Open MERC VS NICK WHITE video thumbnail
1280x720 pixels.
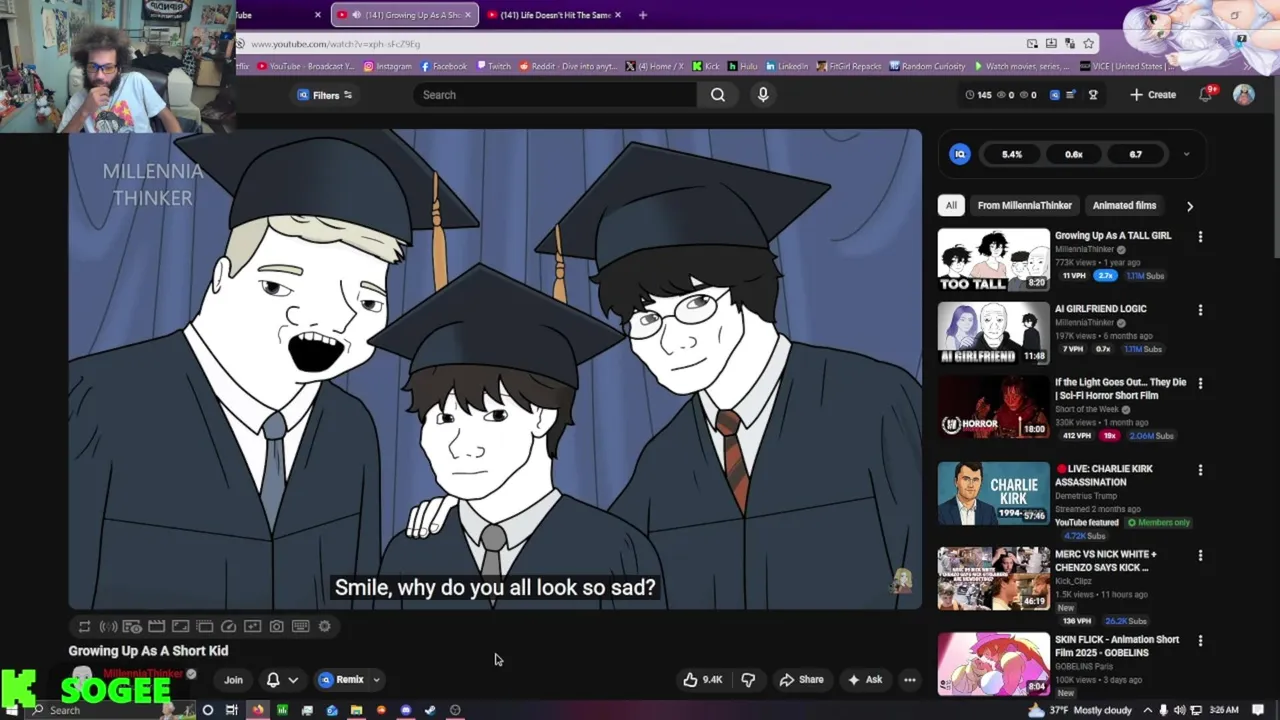pos(994,578)
